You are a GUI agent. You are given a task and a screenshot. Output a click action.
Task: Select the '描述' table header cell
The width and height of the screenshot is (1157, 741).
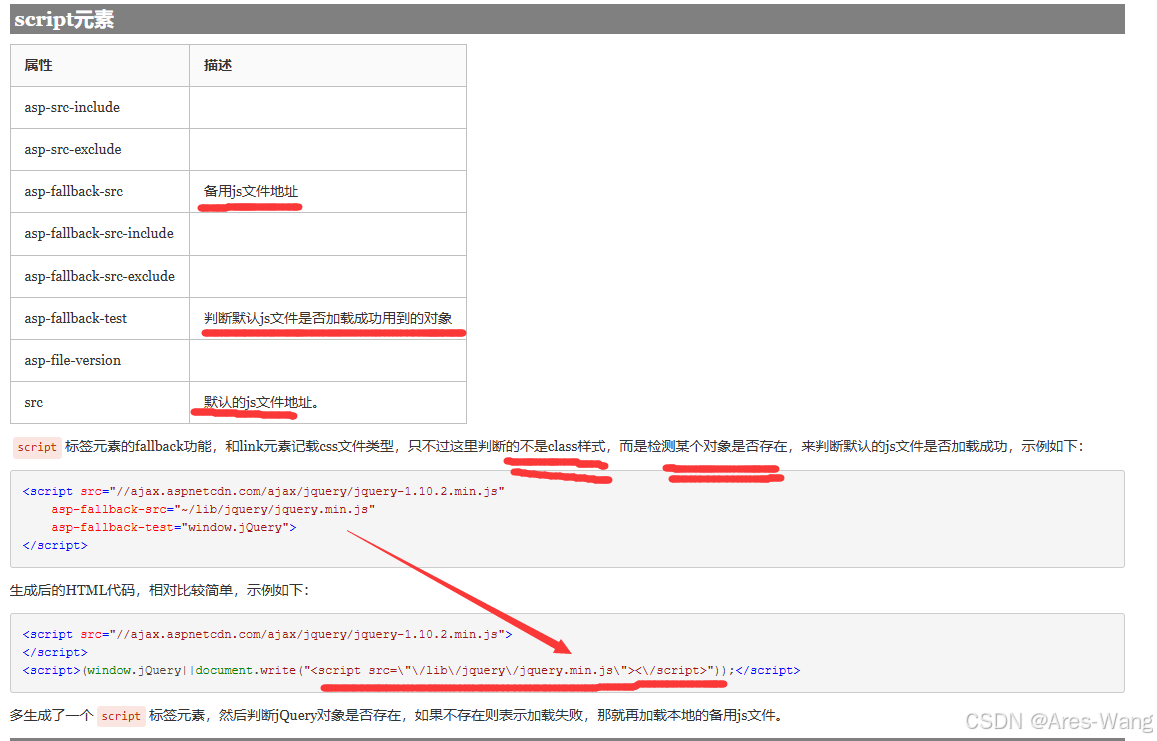pos(328,66)
